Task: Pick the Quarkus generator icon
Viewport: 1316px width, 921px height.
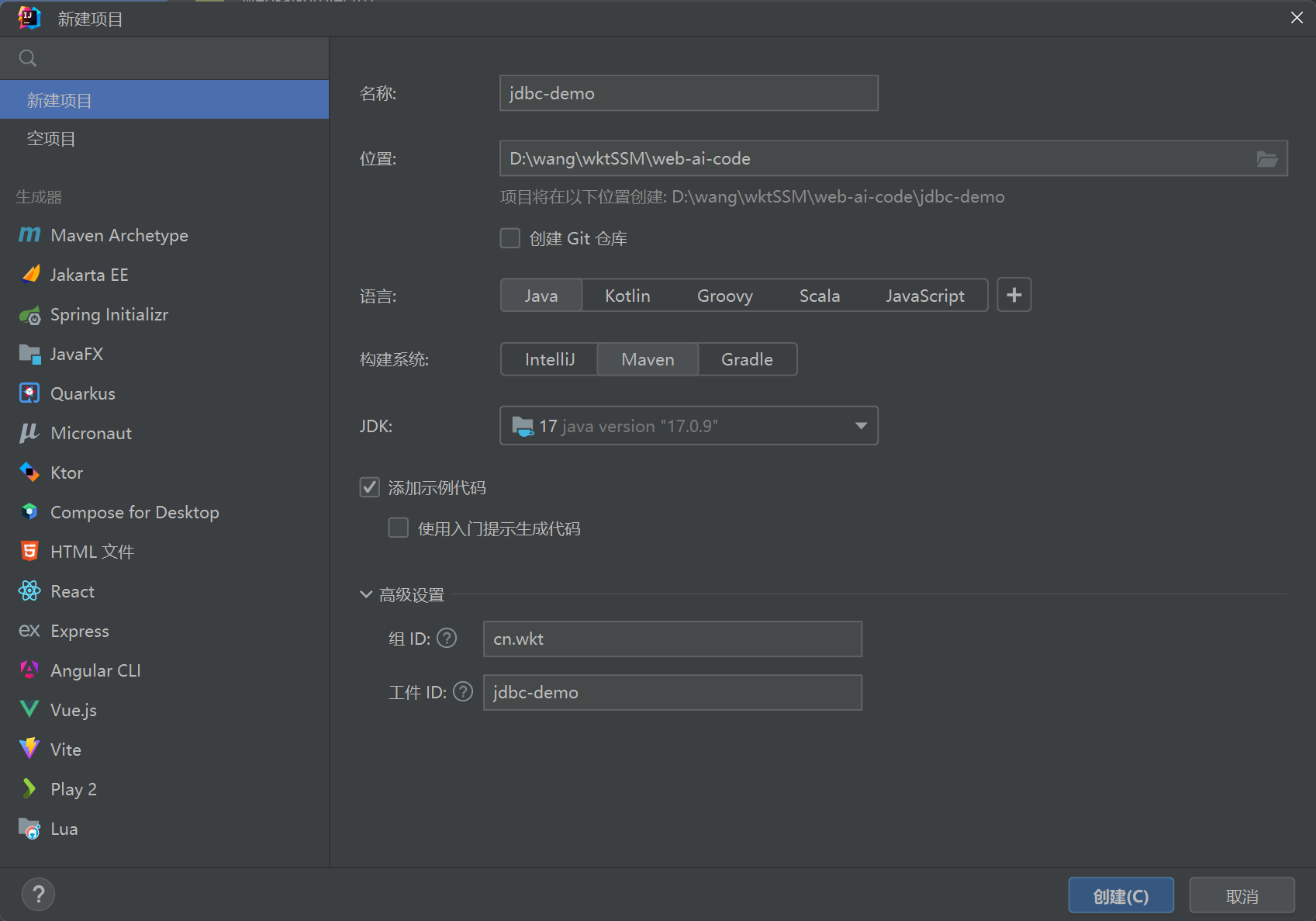Action: [x=29, y=393]
